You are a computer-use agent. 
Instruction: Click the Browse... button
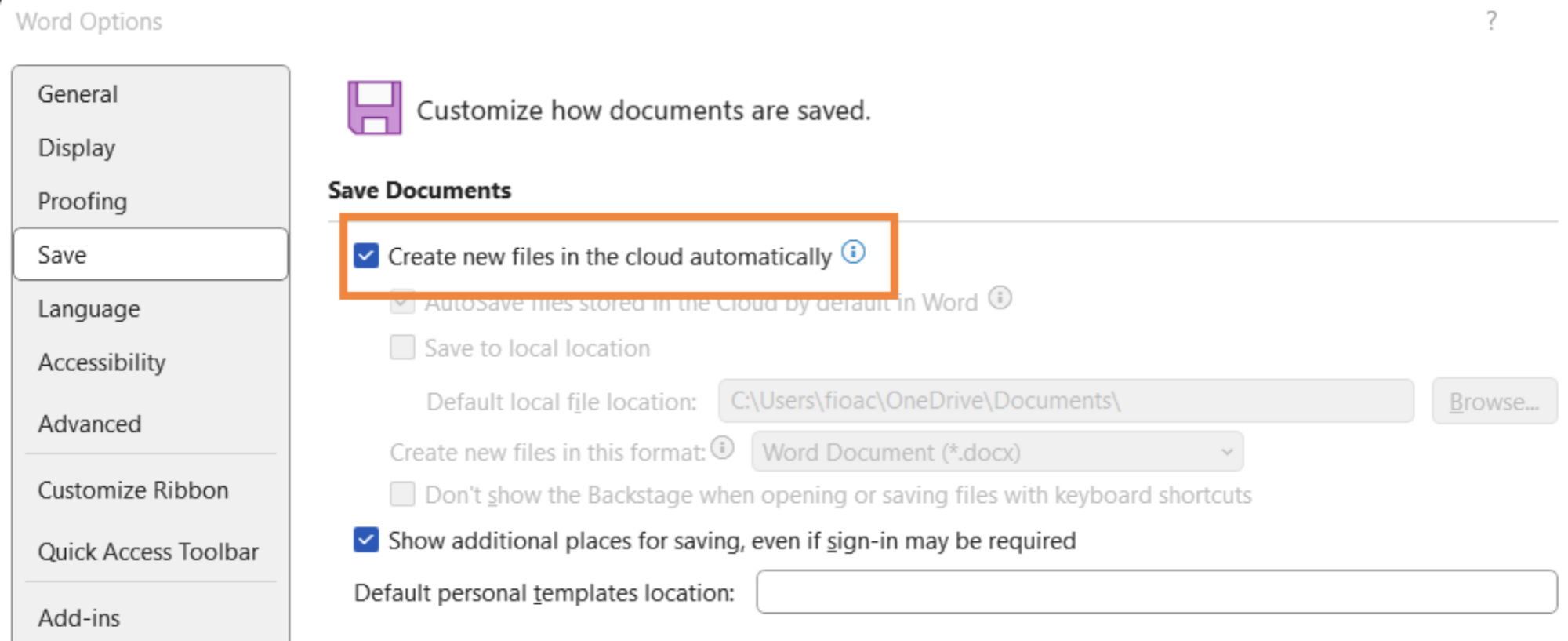pos(1494,402)
